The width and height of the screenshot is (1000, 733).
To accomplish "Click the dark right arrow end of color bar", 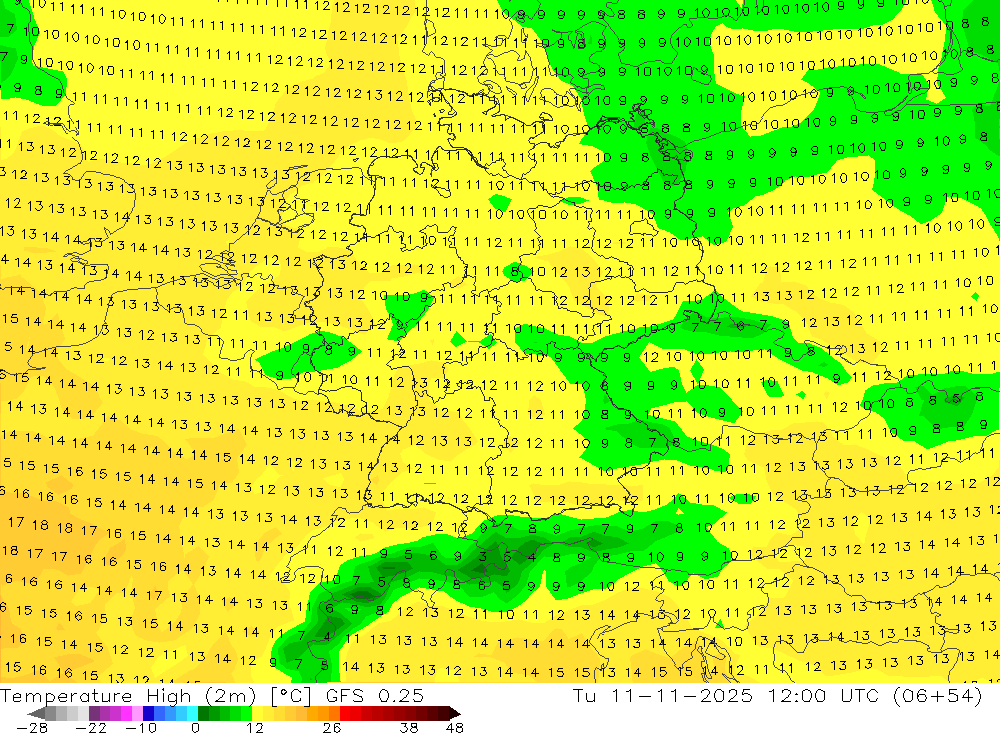I will (x=455, y=713).
